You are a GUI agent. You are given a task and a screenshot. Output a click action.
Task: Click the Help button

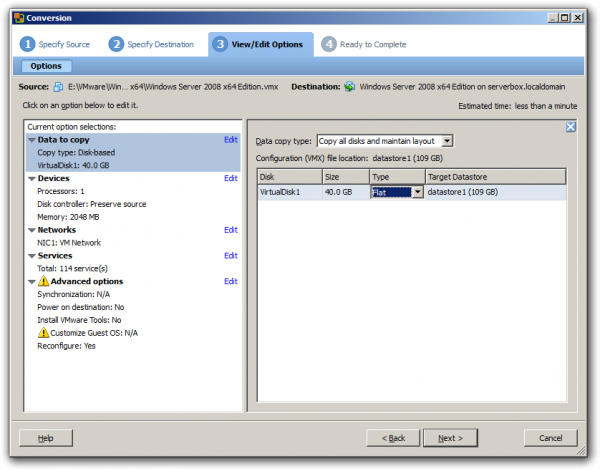pos(46,438)
